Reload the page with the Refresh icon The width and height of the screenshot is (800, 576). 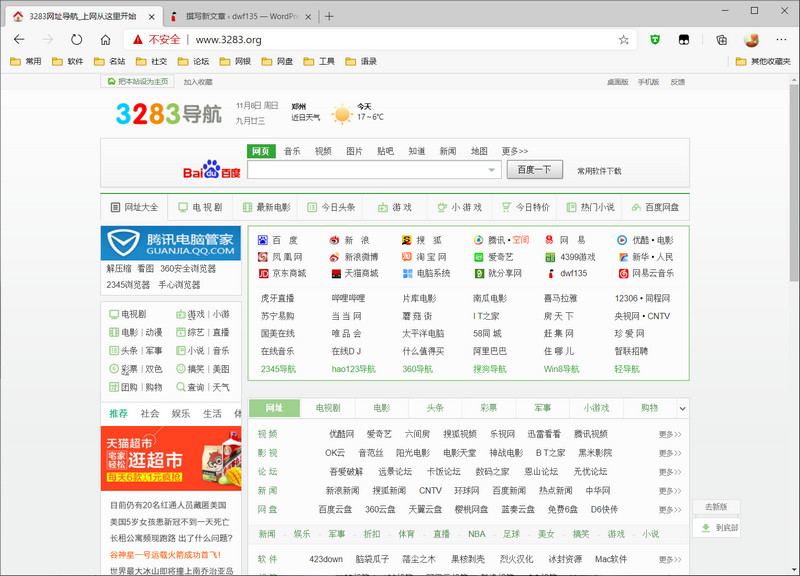(x=77, y=39)
